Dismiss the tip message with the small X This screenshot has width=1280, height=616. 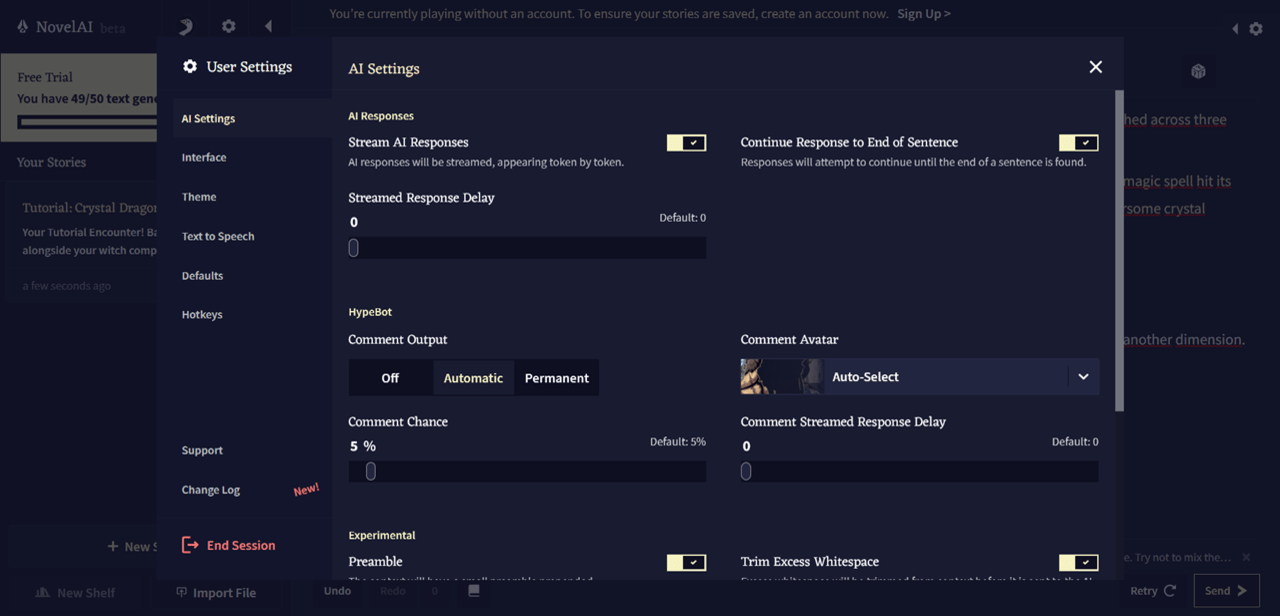[1246, 557]
